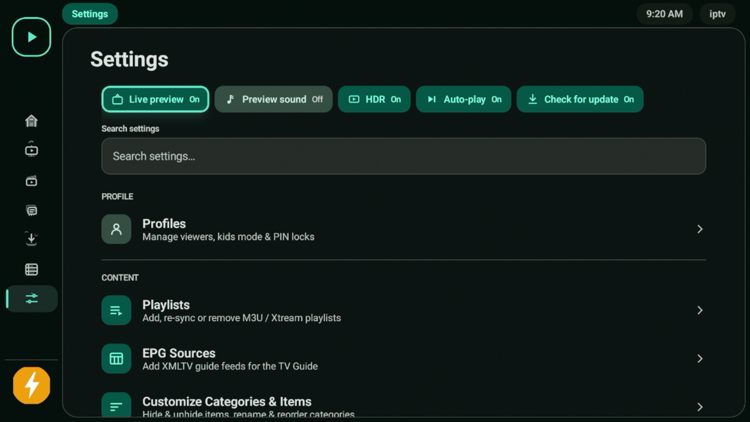Click the Customize Categories lines icon
750x422 pixels.
tap(116, 406)
